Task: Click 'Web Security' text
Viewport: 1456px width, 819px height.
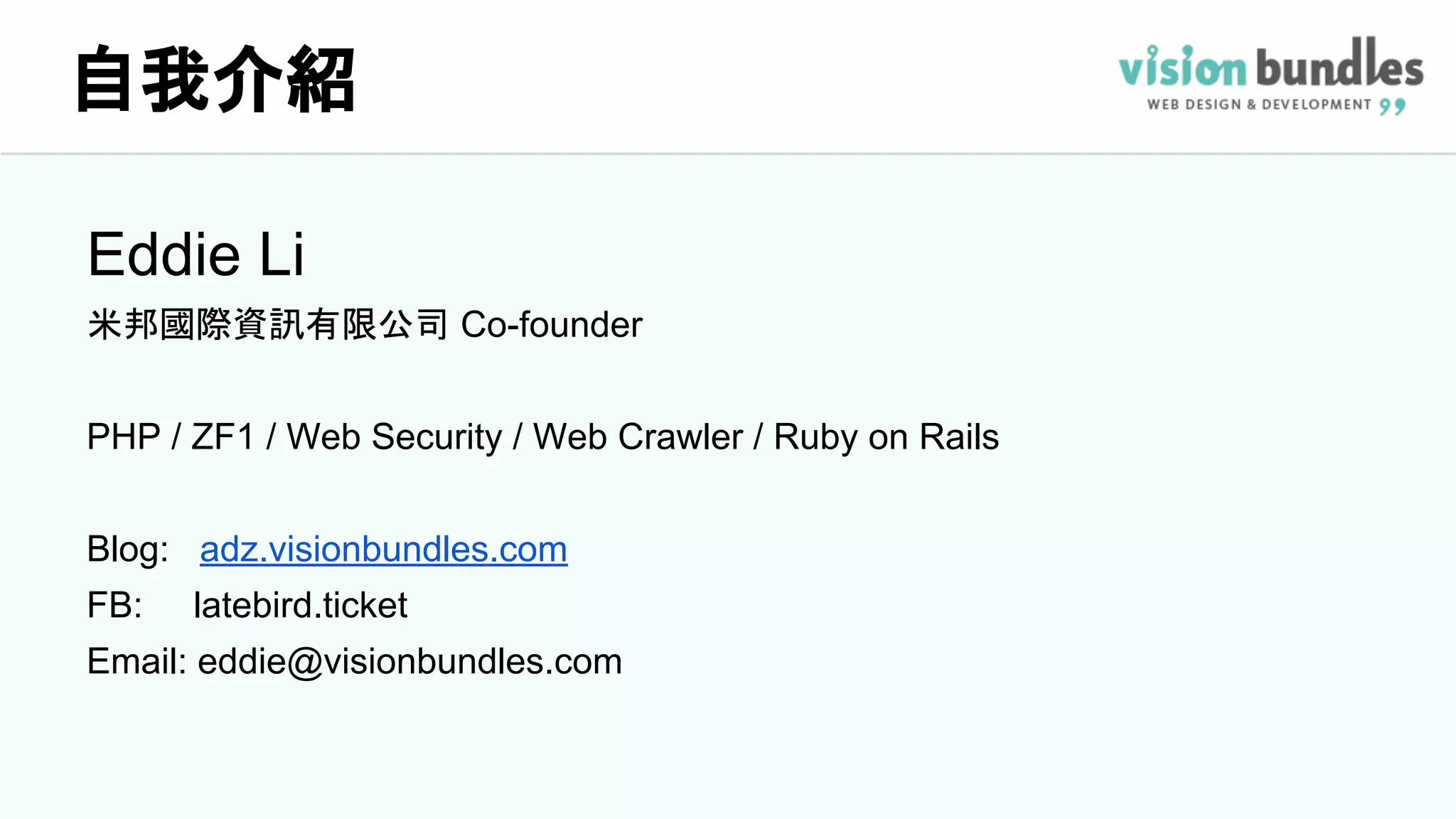Action: click(394, 437)
